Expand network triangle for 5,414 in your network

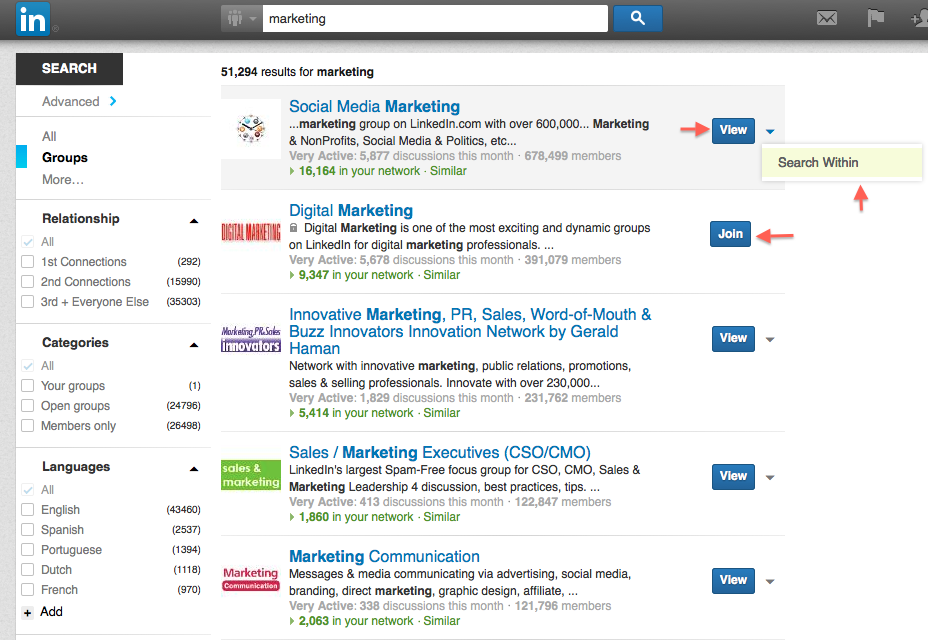(292, 413)
